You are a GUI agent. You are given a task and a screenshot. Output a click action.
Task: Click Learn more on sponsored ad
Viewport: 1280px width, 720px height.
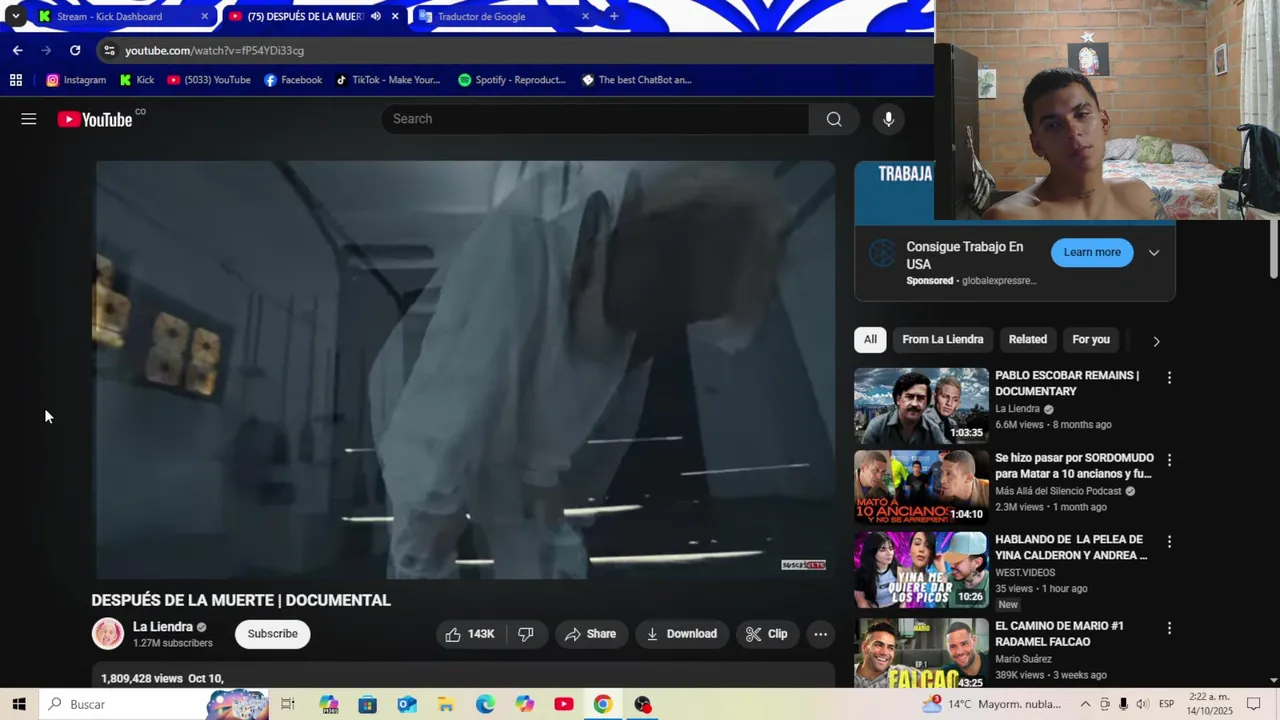click(1092, 252)
